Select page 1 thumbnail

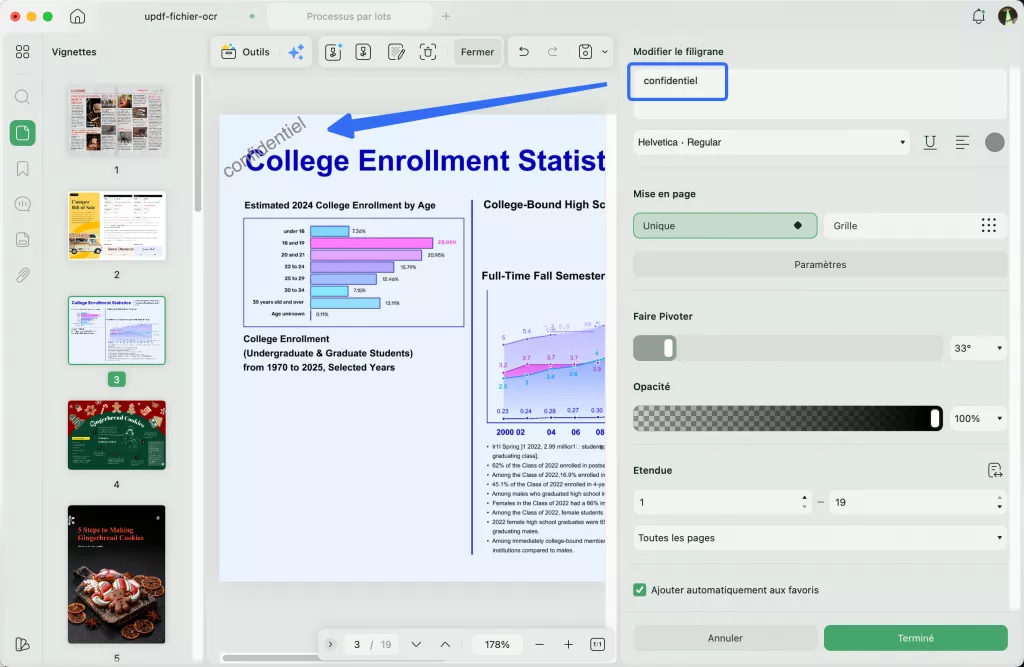pyautogui.click(x=117, y=120)
